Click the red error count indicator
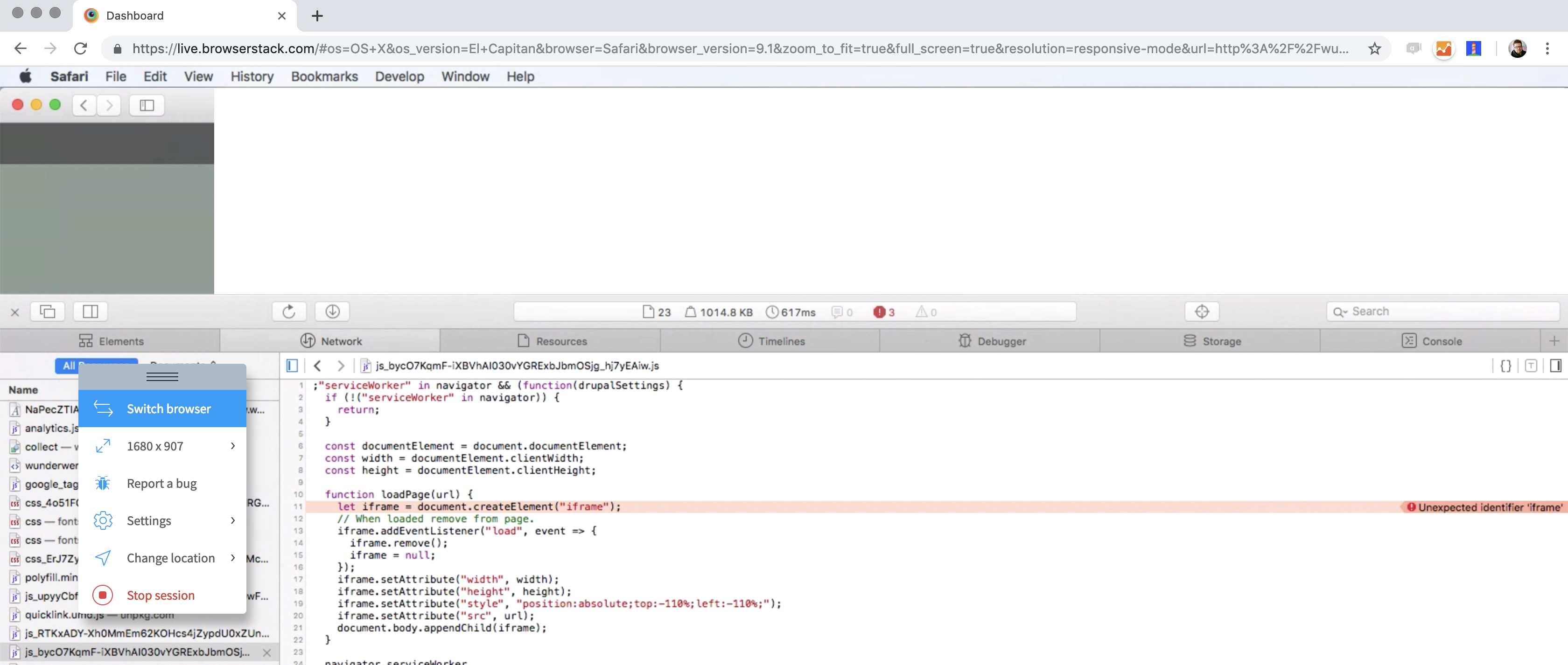1568x665 pixels. [x=884, y=312]
